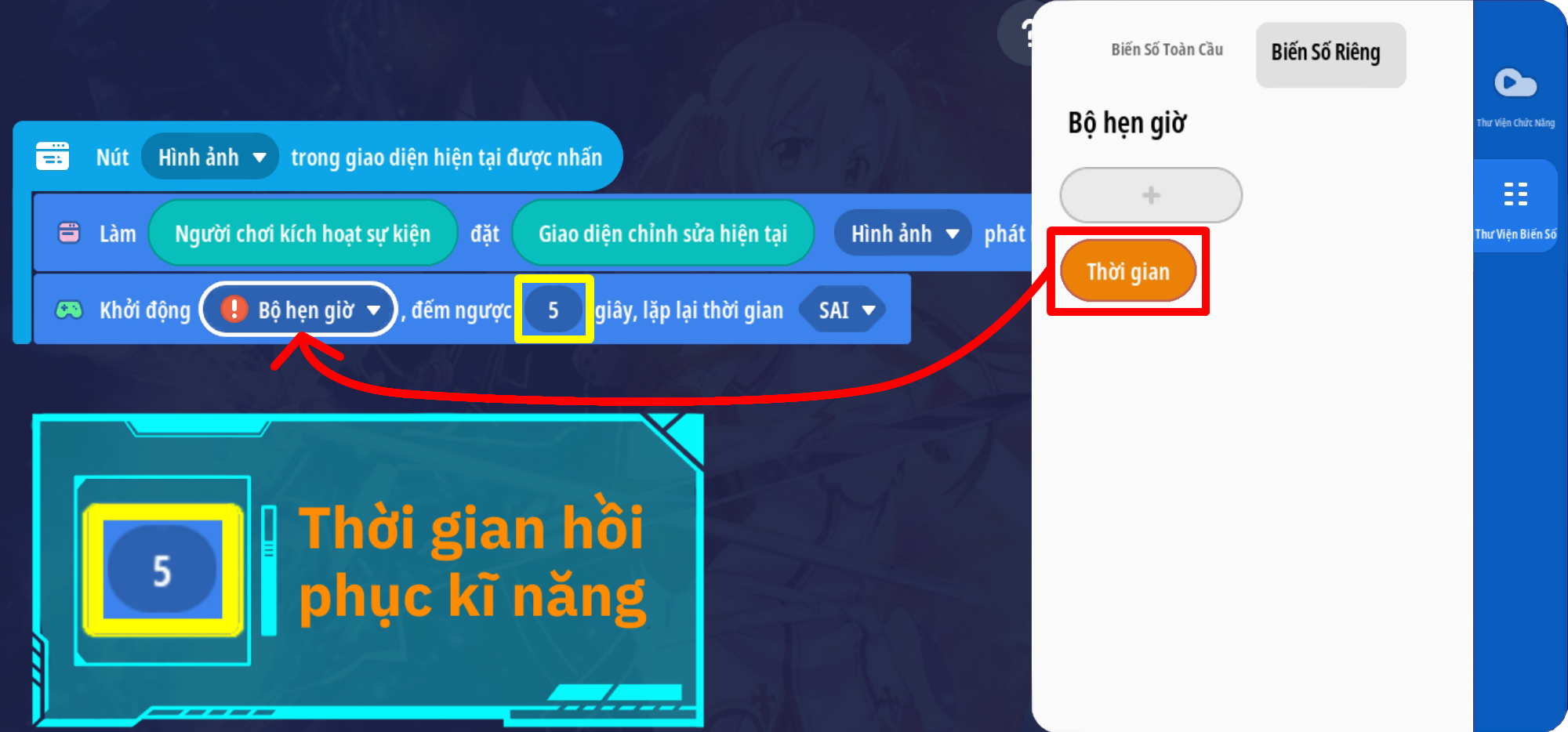Open the Hình ảnh dropdown after Nút
Image resolution: width=1568 pixels, height=732 pixels.
coord(209,157)
